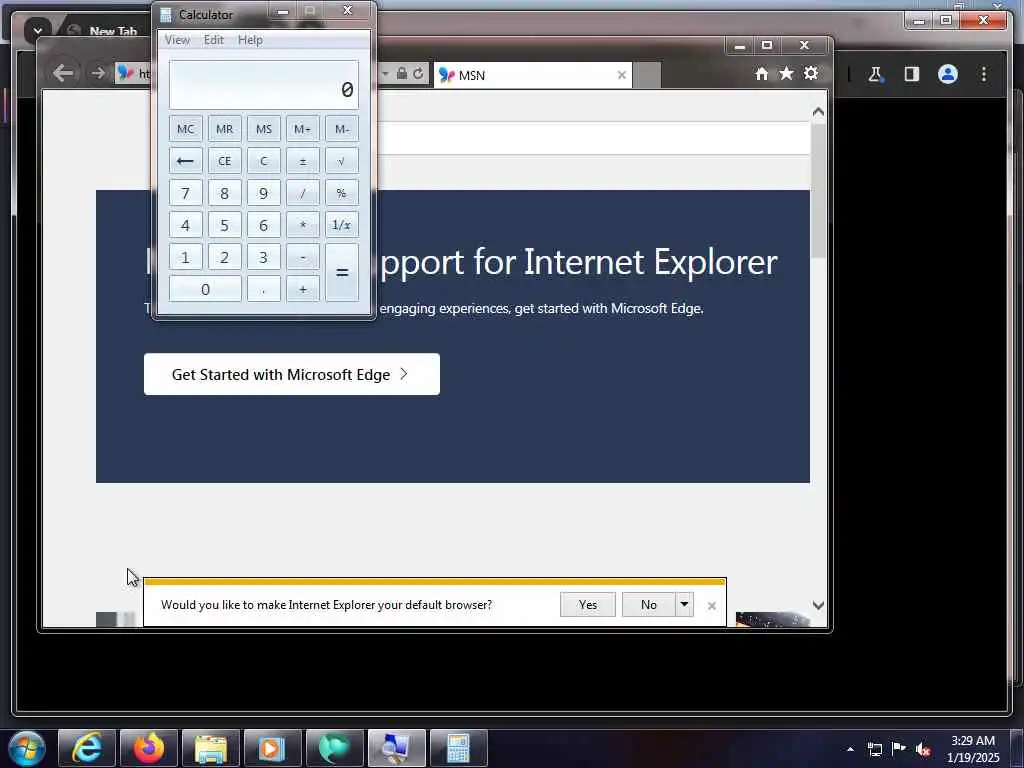Click the Action Center flag tray icon
The height and width of the screenshot is (768, 1024).
(x=899, y=748)
